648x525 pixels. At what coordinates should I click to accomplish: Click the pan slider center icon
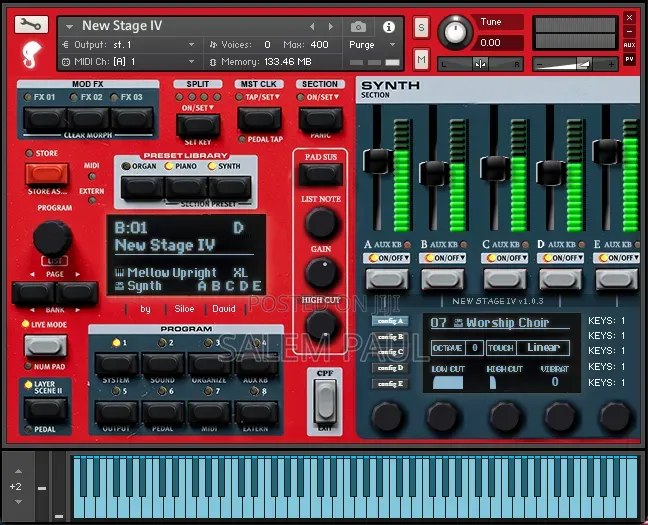pos(480,64)
